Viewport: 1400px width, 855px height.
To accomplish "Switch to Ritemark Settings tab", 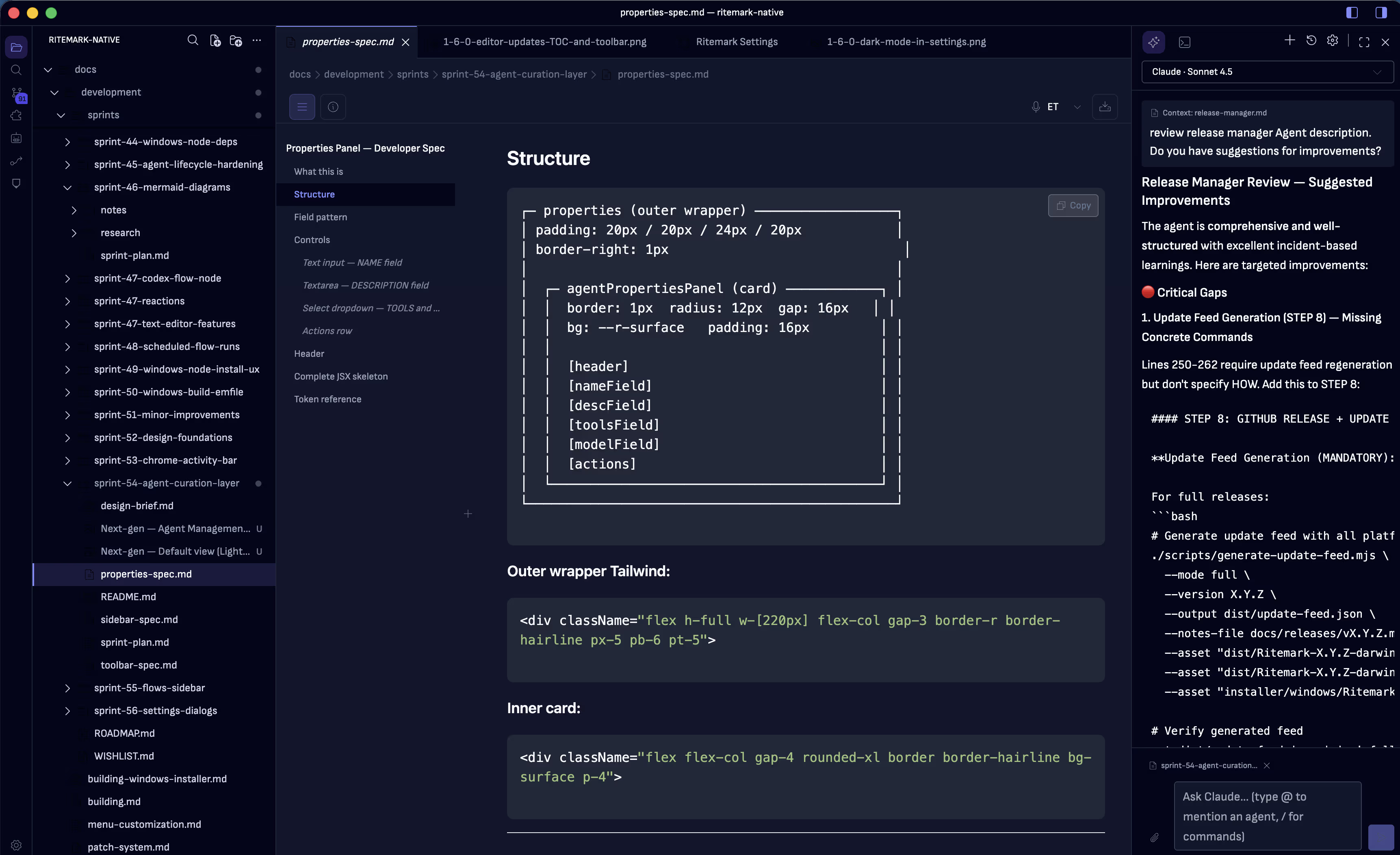I will coord(737,41).
